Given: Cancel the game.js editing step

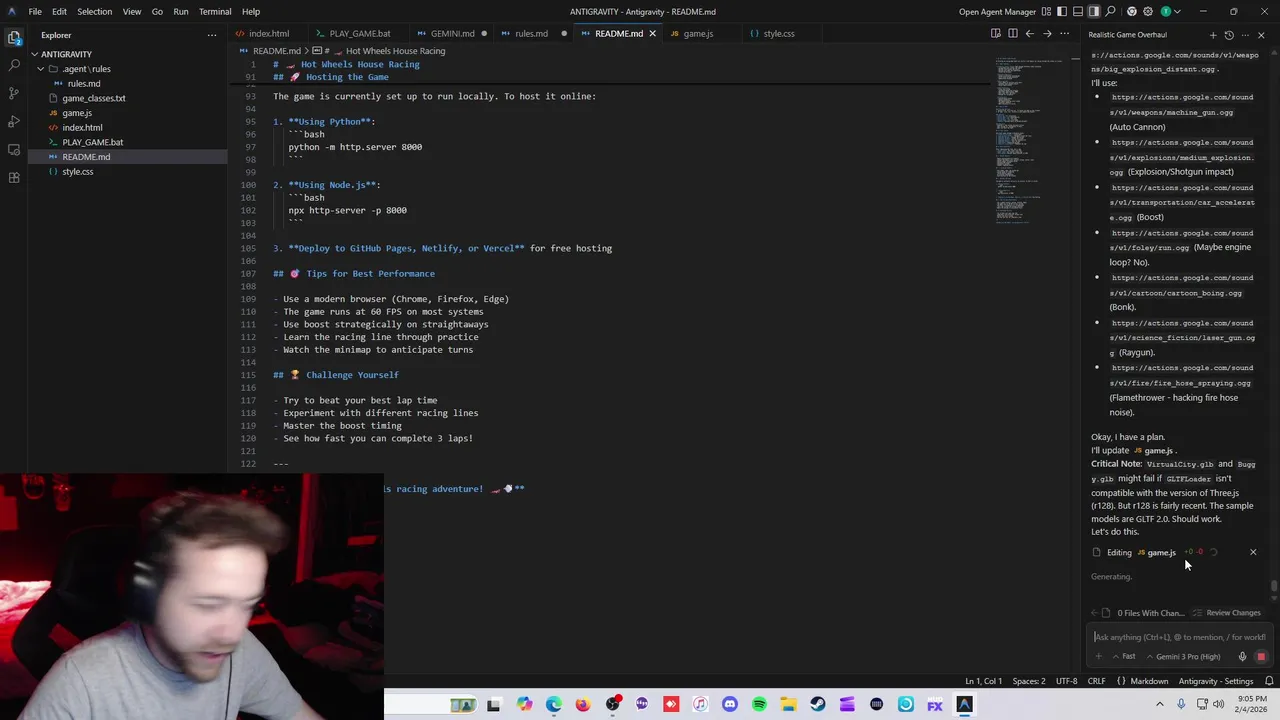Looking at the screenshot, I should click(x=1253, y=552).
